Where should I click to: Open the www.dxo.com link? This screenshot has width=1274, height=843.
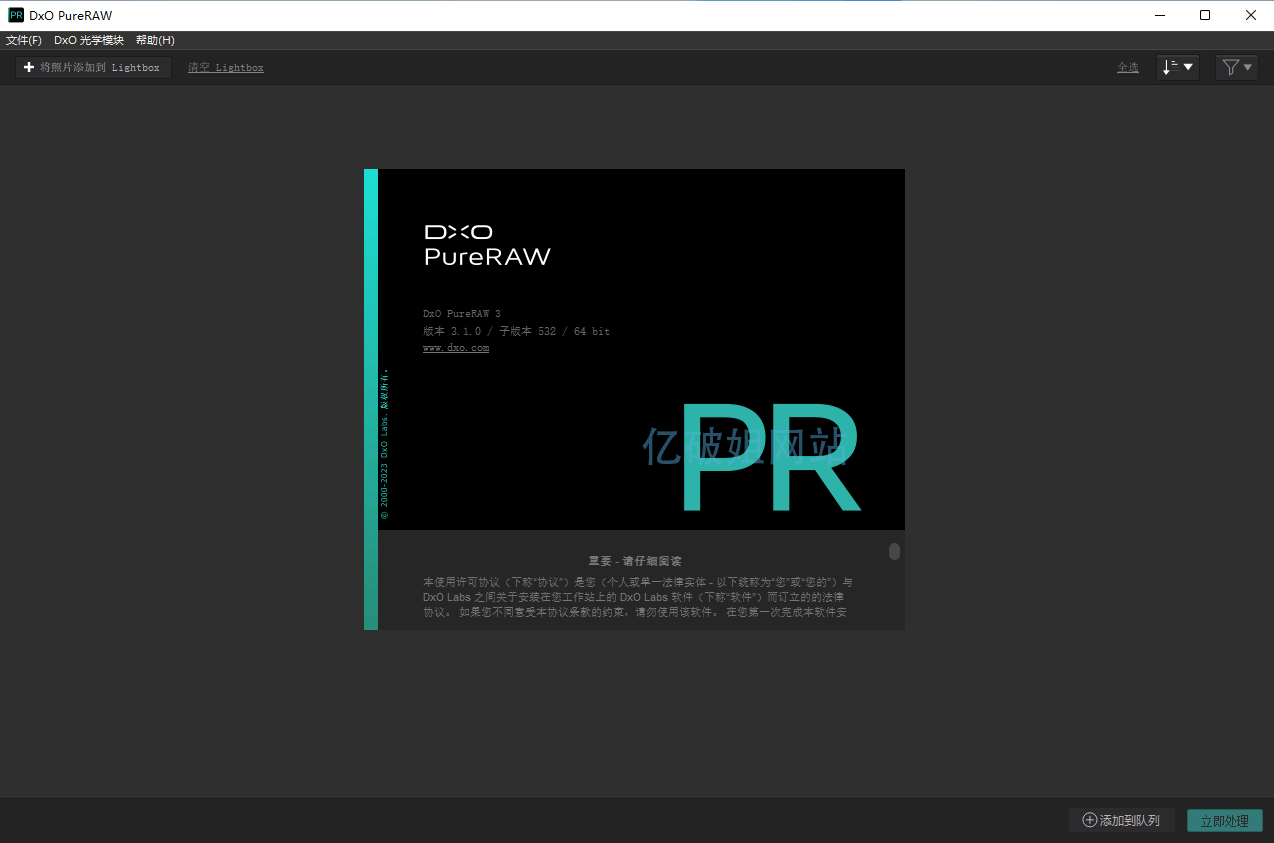point(456,348)
